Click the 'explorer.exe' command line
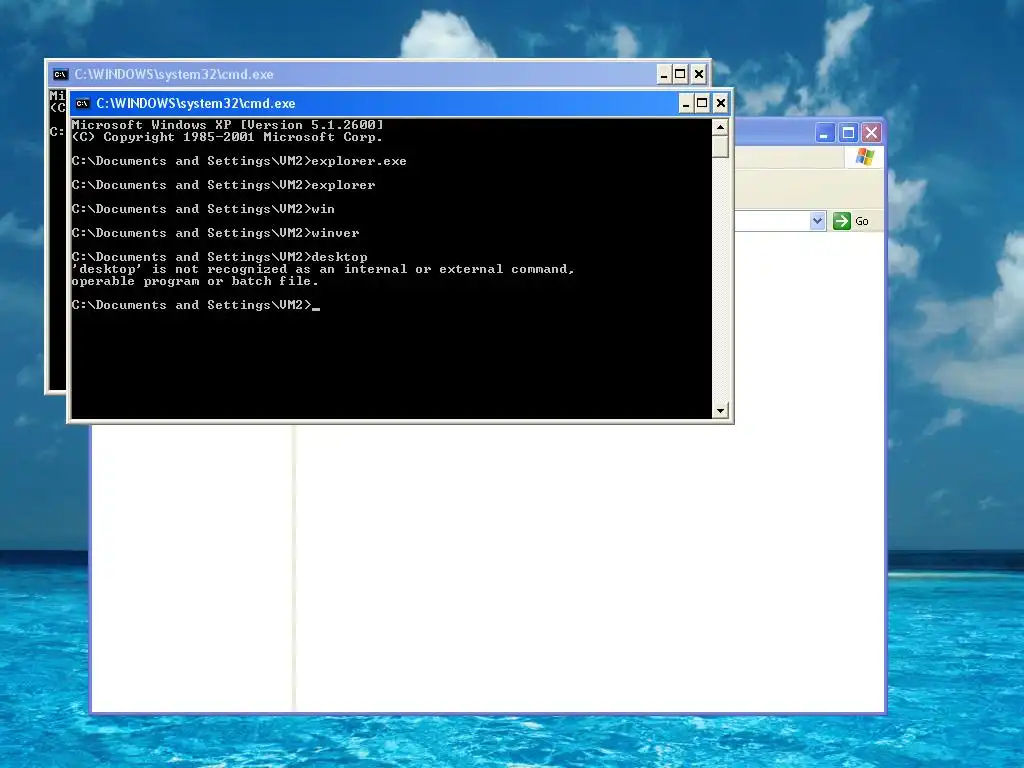The height and width of the screenshot is (768, 1024). 239,161
